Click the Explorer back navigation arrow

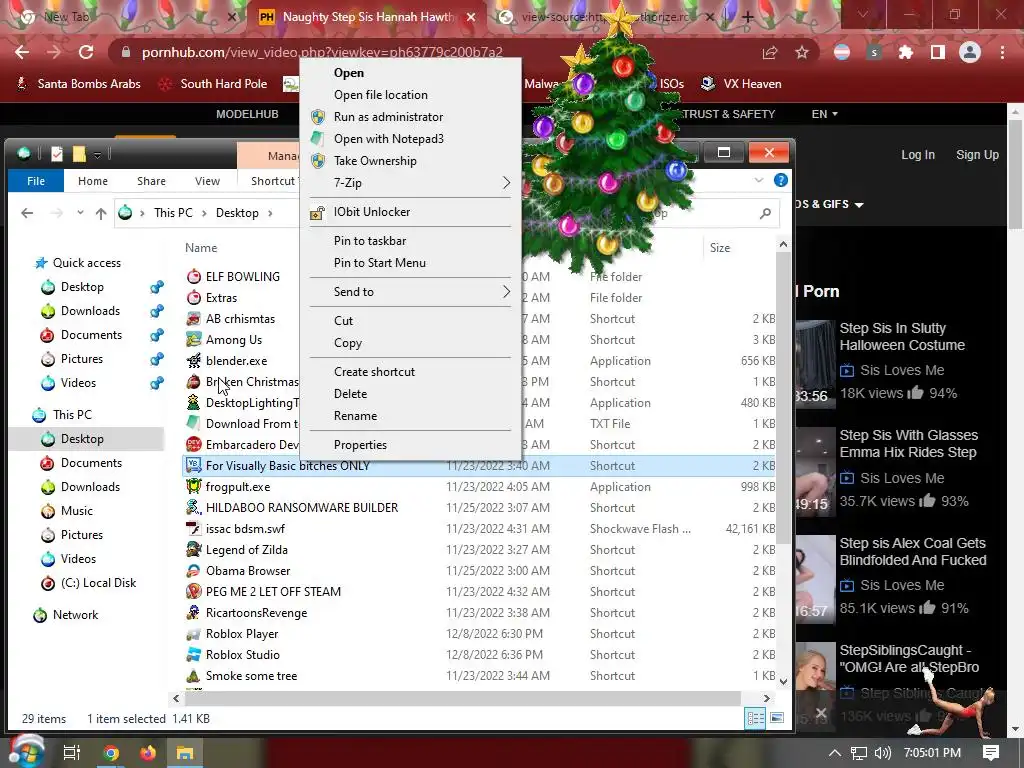click(27, 213)
